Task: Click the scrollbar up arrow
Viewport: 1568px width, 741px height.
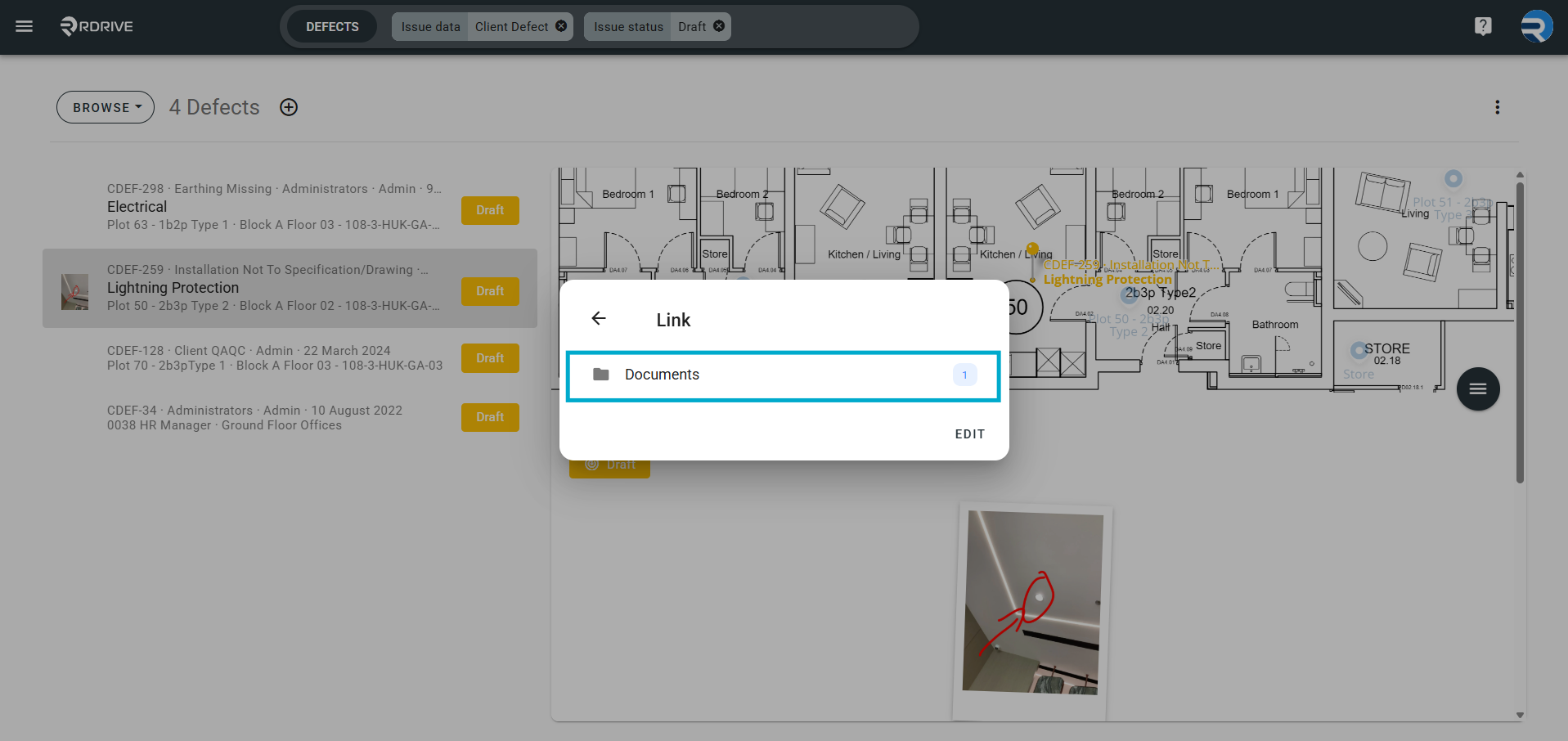Action: [1520, 174]
